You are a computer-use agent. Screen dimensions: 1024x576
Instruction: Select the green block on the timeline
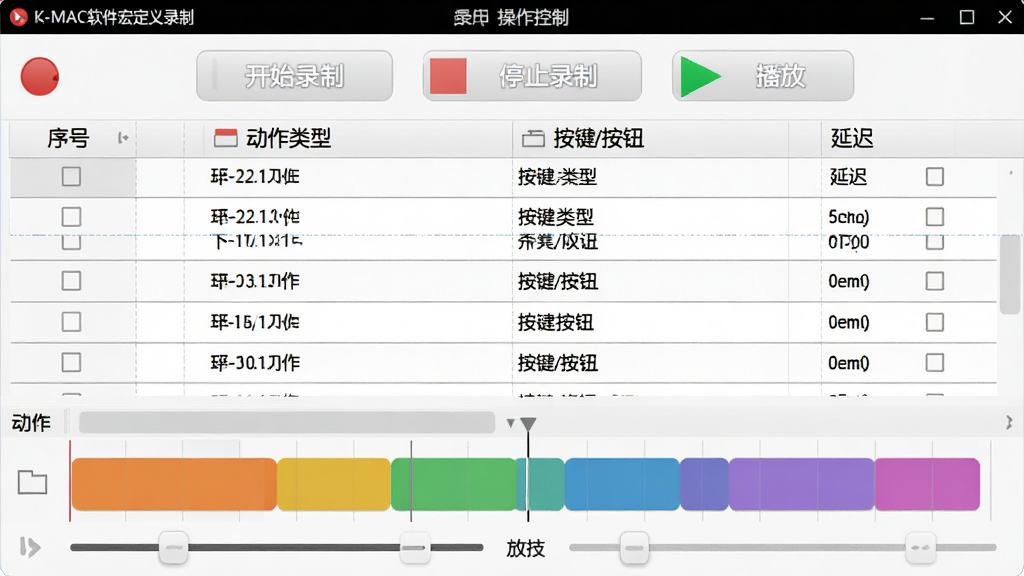(454, 484)
